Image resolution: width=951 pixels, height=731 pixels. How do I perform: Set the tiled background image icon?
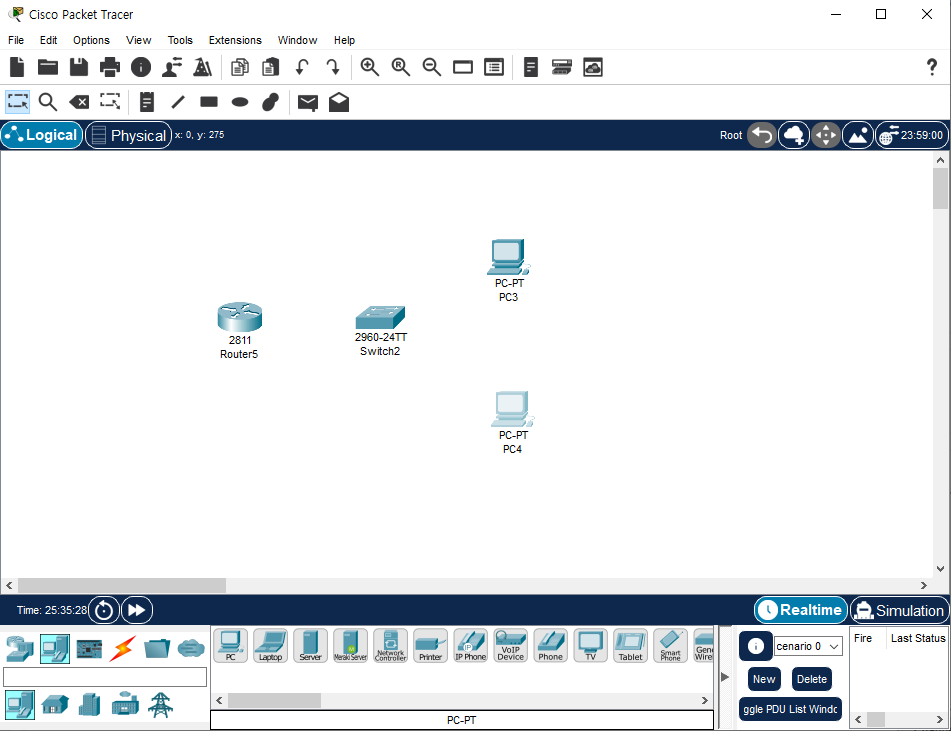pos(858,135)
